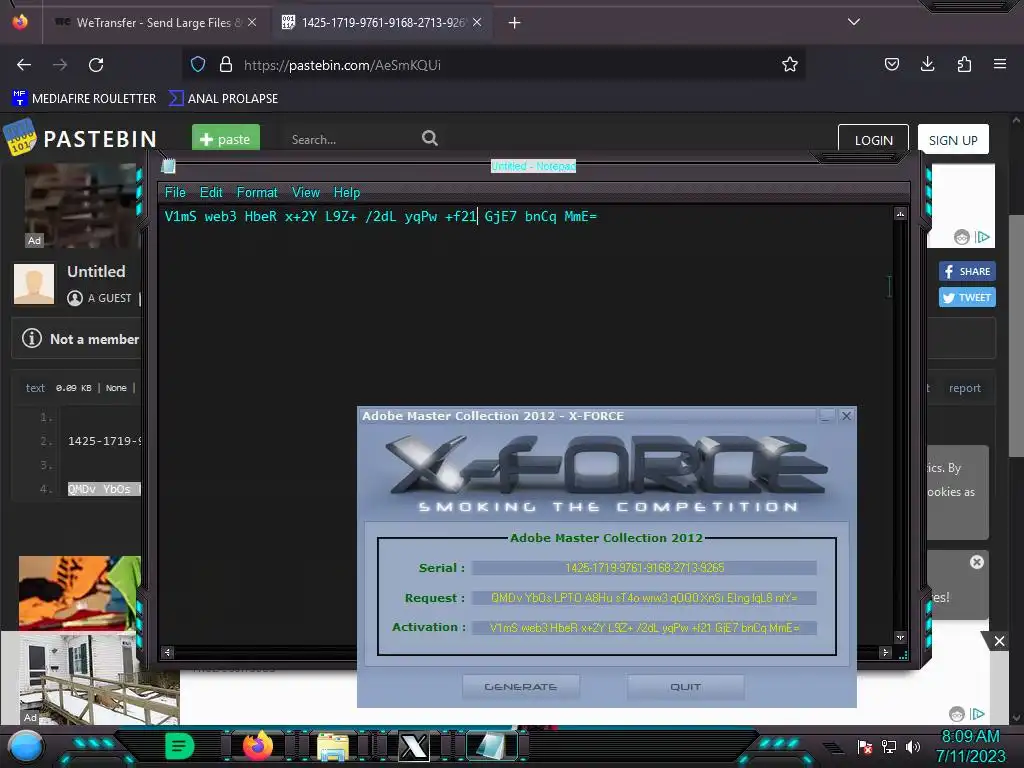
Task: Click Notepad's scroll left arrow
Action: pos(167,652)
